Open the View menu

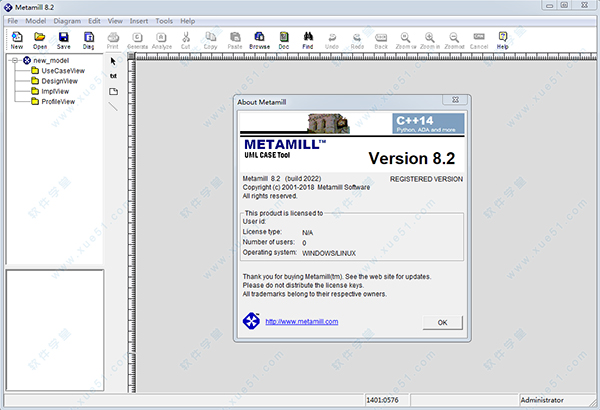point(115,21)
